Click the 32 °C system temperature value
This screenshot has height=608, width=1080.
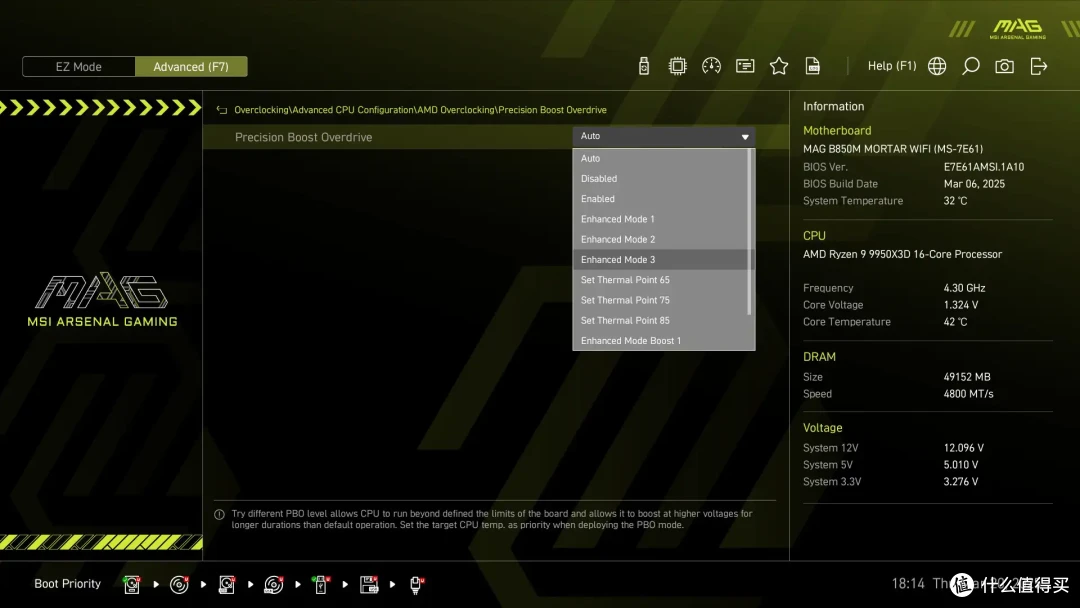(x=955, y=201)
